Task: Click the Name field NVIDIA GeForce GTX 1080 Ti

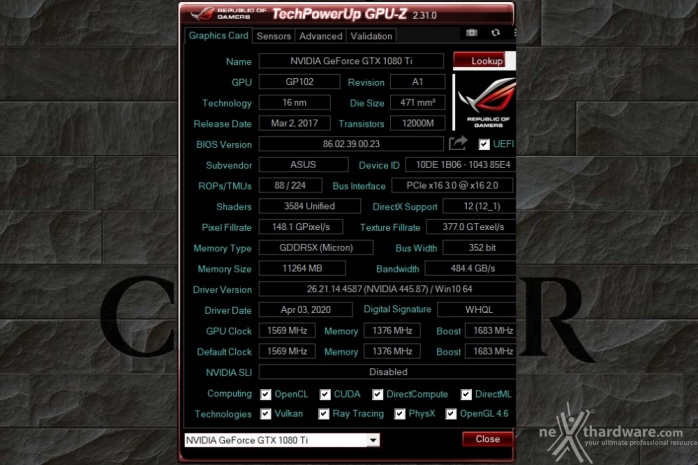Action: click(x=351, y=61)
